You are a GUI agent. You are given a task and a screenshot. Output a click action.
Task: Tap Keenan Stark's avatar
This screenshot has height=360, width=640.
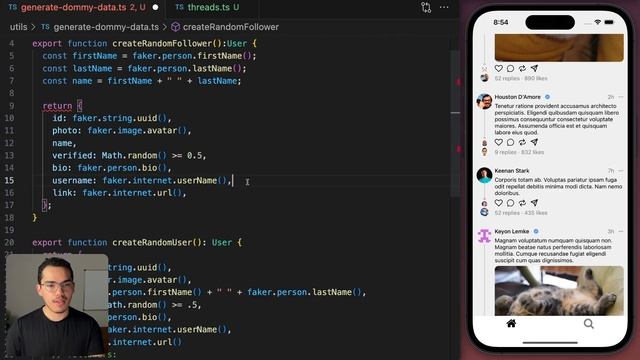484,175
